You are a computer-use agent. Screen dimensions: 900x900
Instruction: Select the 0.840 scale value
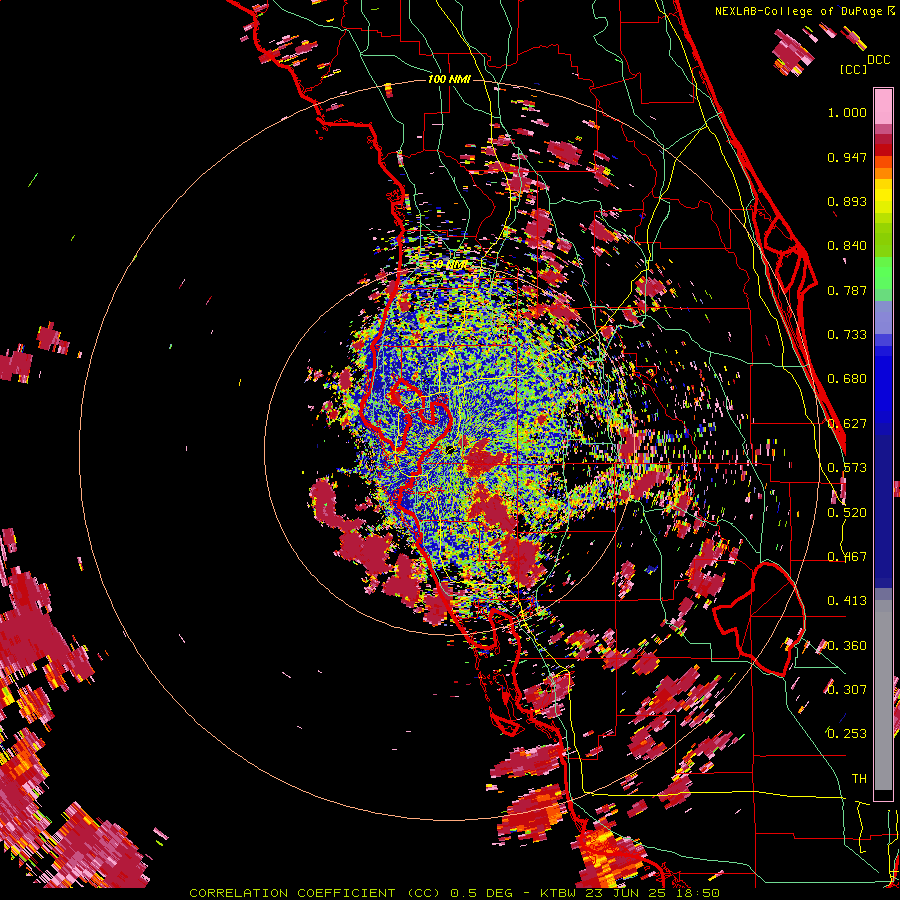847,246
